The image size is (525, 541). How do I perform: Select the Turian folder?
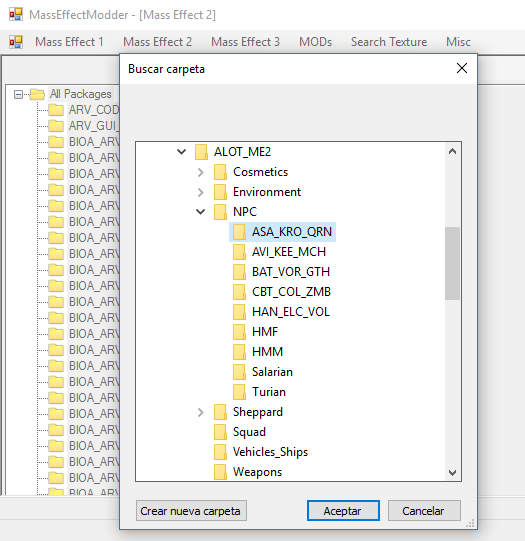[x=269, y=392]
